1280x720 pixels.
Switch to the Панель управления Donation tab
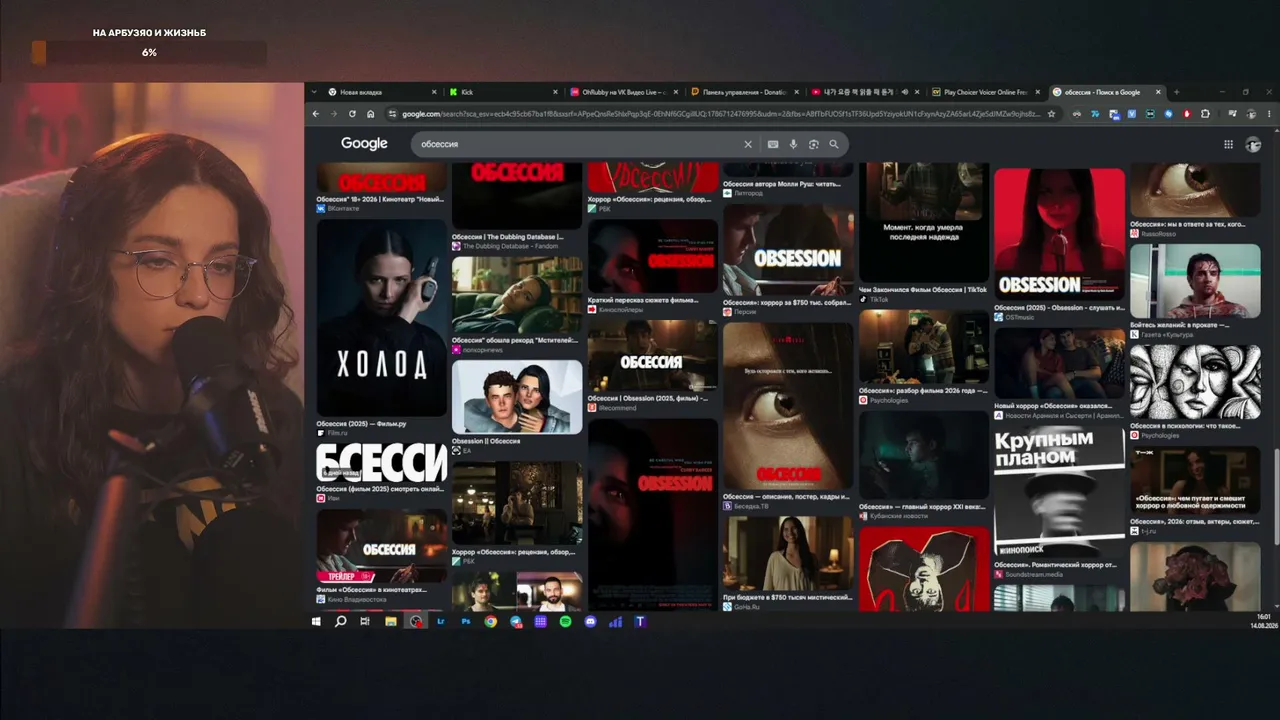tap(746, 92)
